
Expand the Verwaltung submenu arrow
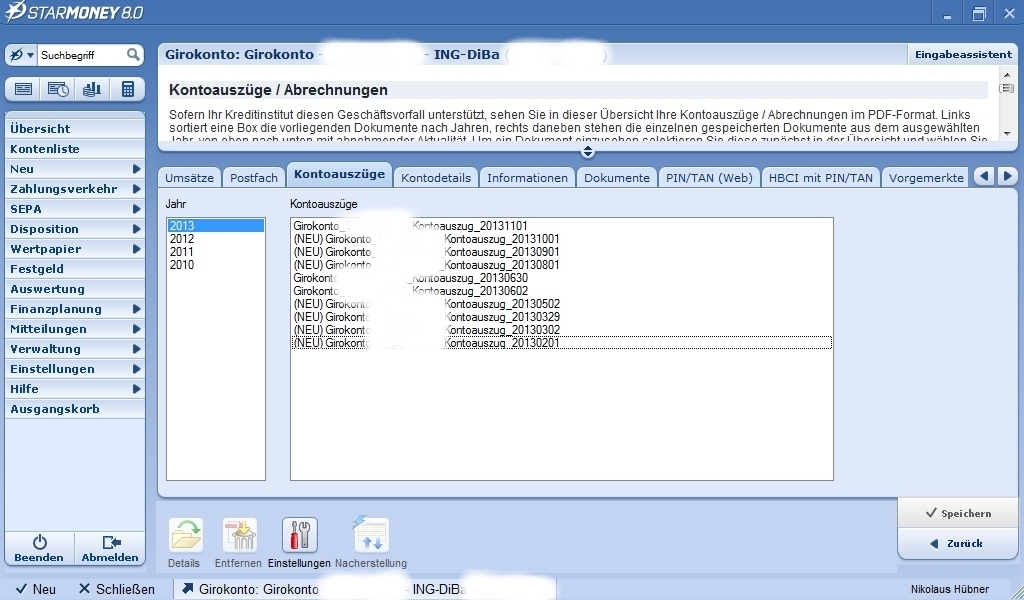tap(136, 349)
